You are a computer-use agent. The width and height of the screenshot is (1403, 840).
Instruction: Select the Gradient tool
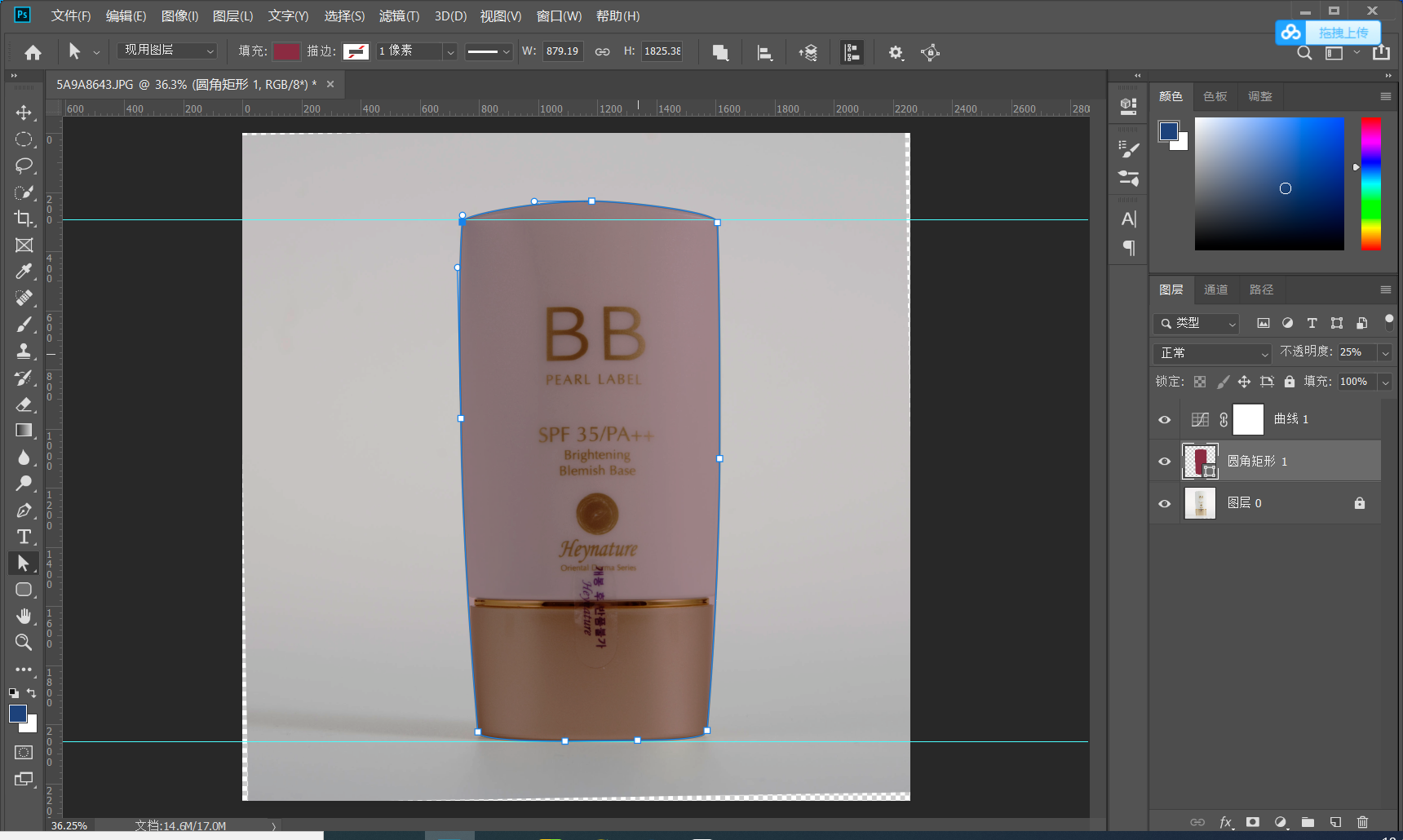tap(24, 431)
